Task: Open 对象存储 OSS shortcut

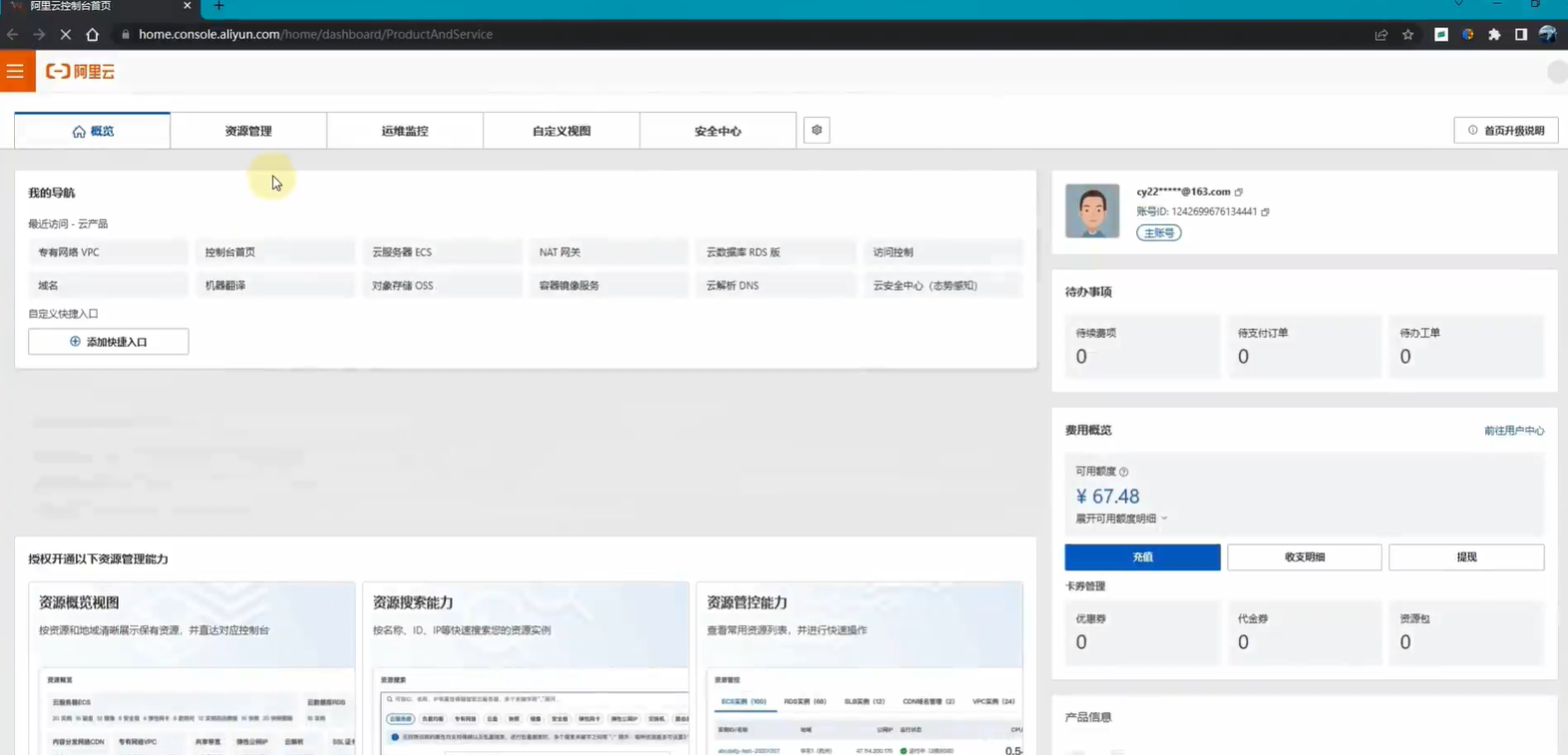Action: coord(442,285)
